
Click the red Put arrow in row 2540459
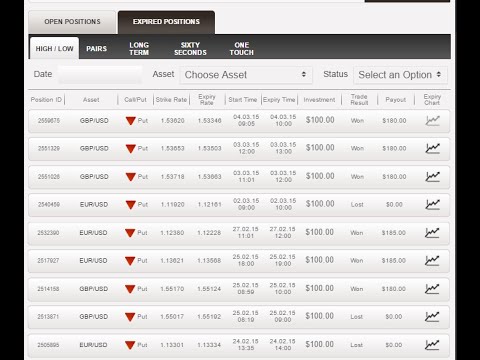pos(131,205)
